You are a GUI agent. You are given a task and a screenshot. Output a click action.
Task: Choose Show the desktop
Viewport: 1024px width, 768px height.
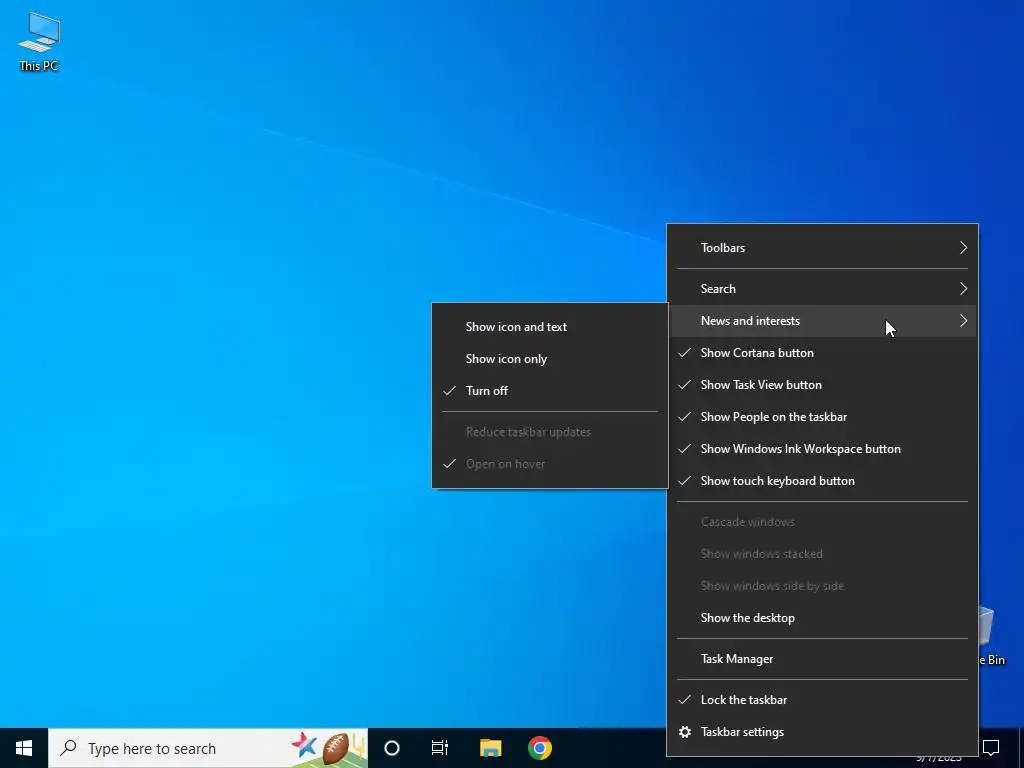click(x=822, y=618)
